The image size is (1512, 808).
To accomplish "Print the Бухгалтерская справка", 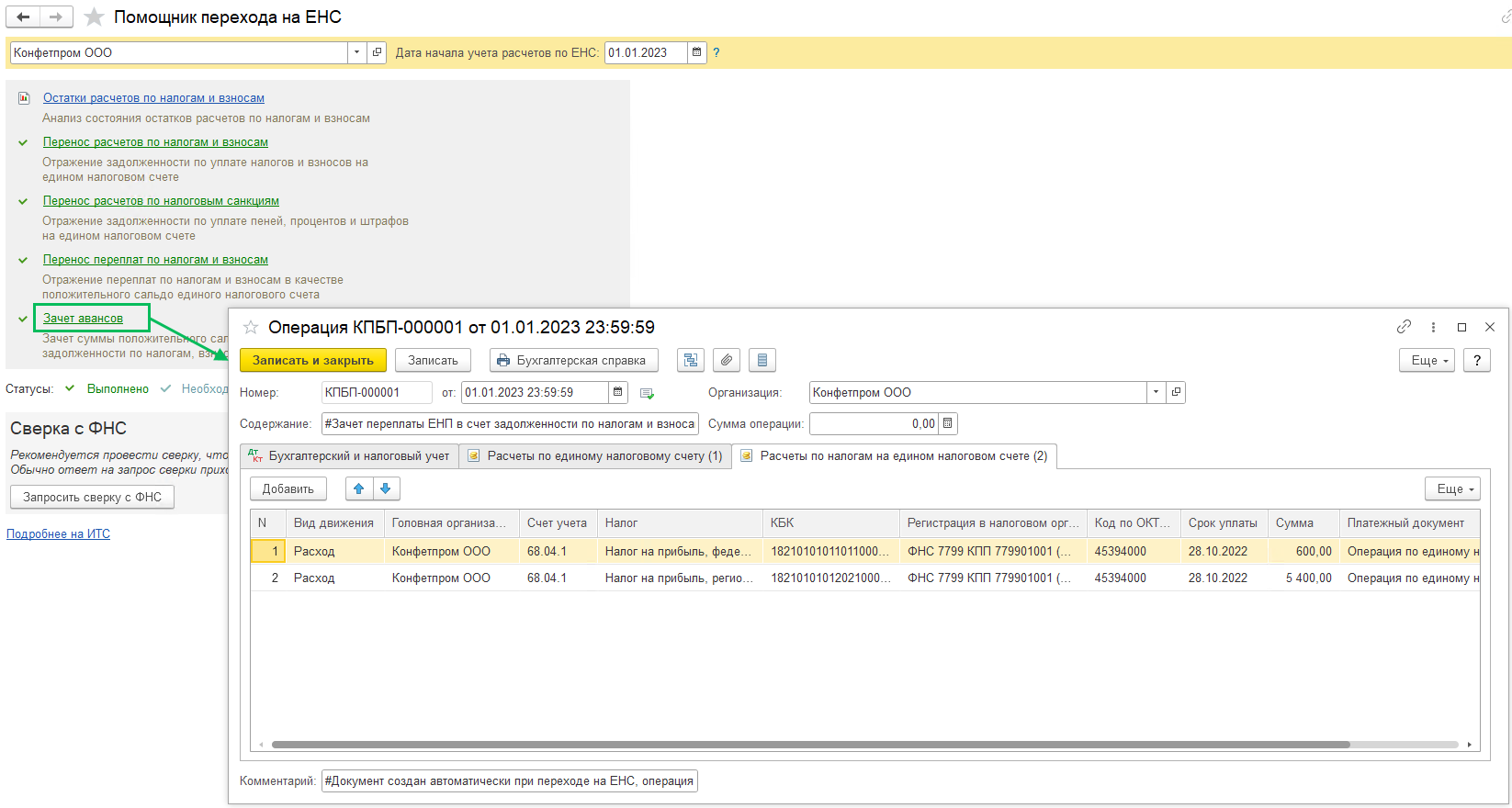I will point(572,360).
